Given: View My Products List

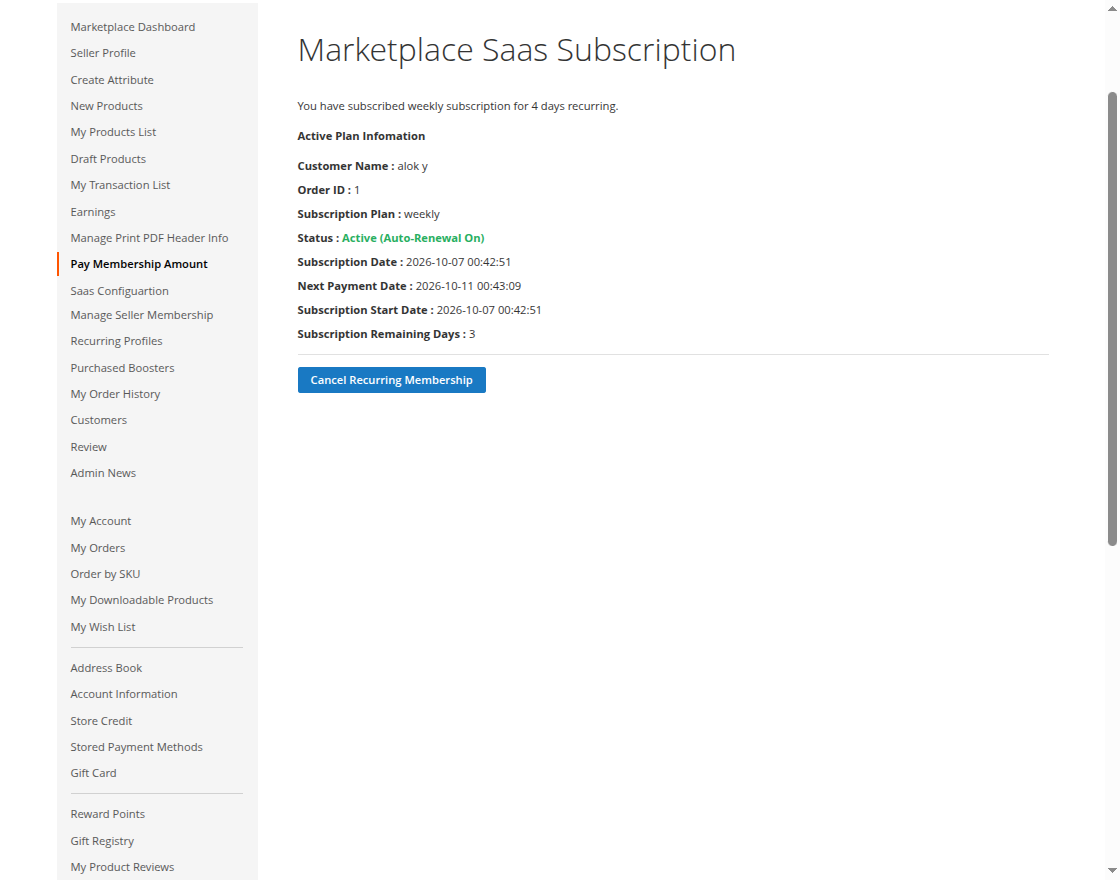Looking at the screenshot, I should [113, 132].
